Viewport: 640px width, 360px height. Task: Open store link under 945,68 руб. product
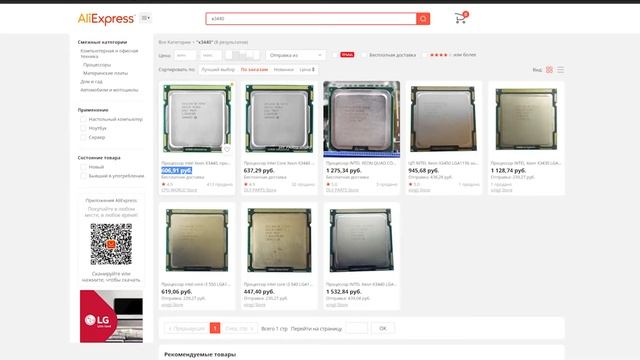419,190
